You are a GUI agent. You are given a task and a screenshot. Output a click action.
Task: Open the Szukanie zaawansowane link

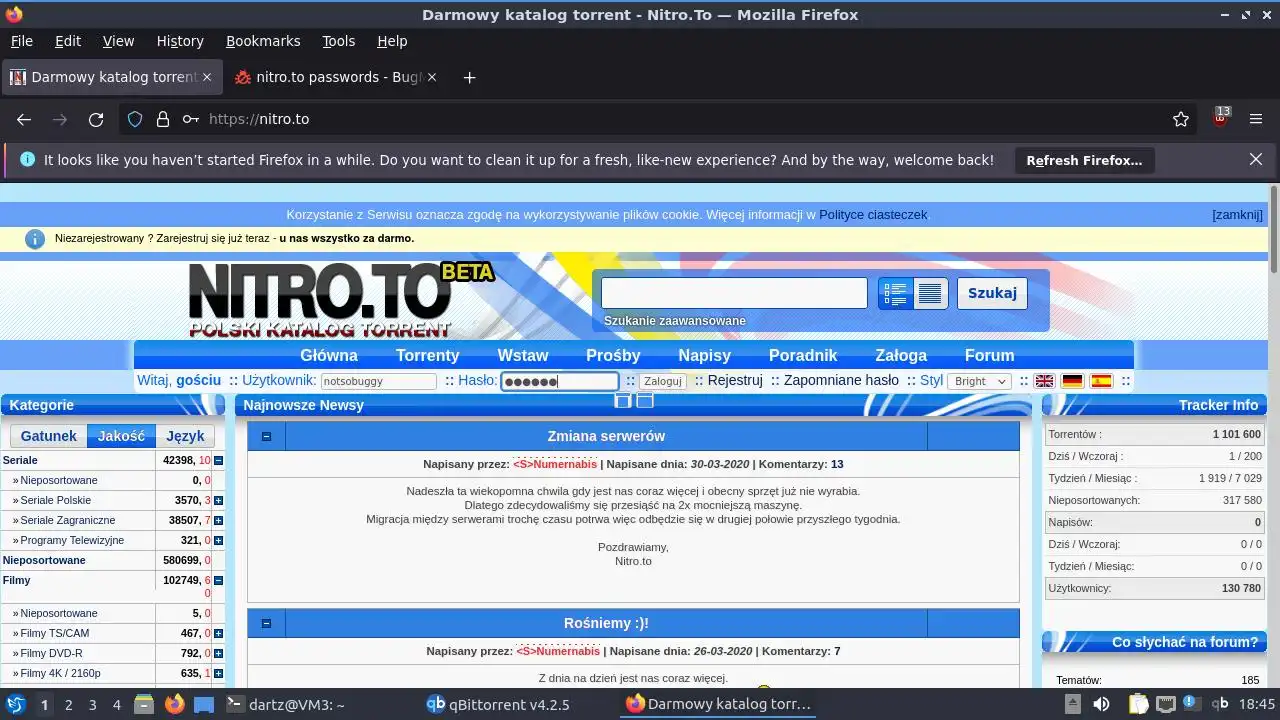click(x=675, y=320)
